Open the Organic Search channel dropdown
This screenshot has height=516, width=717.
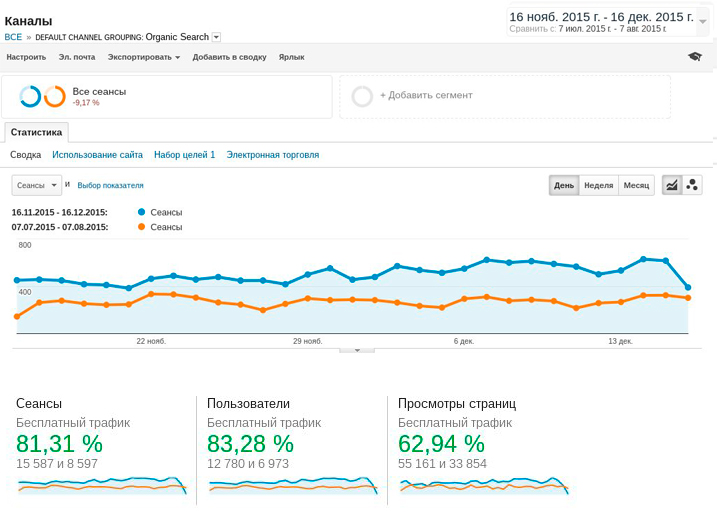[216, 37]
